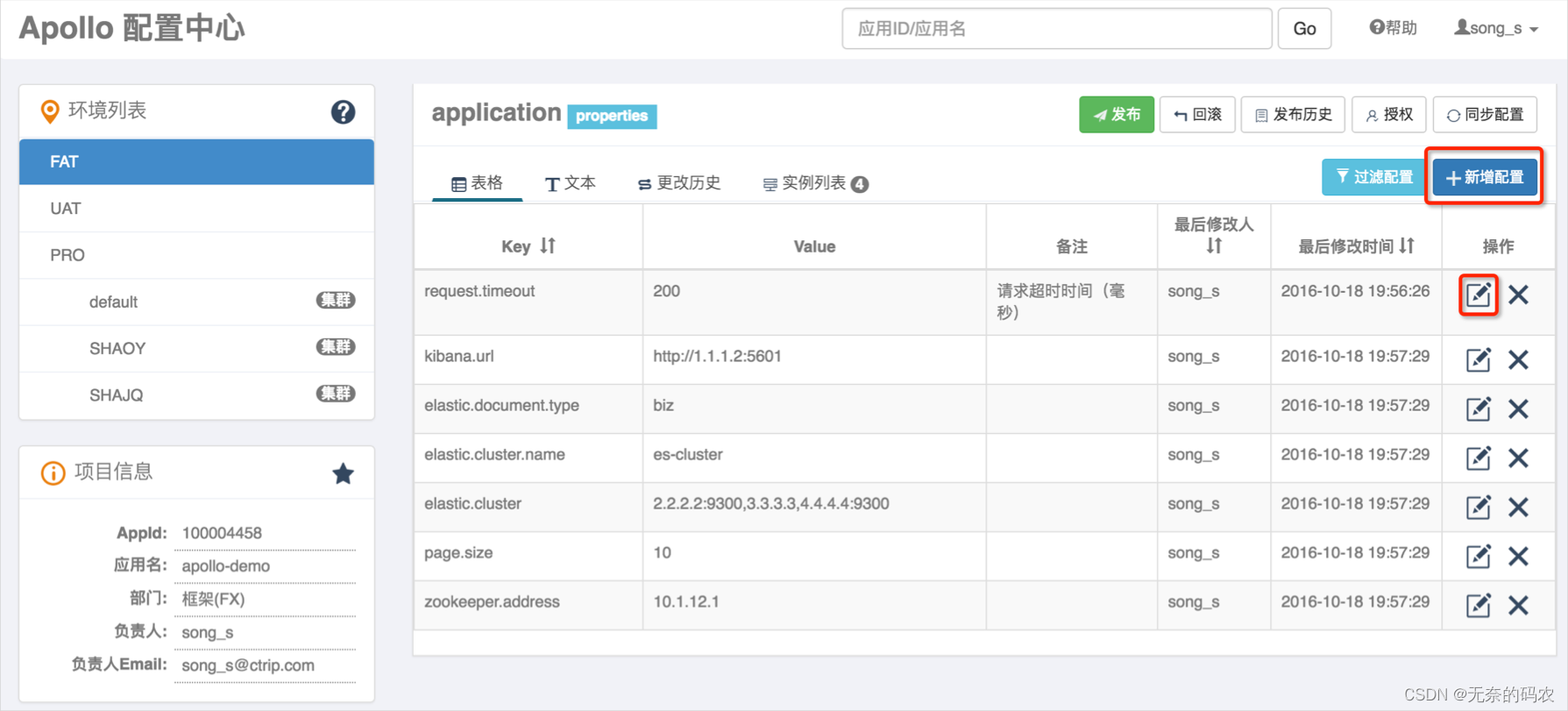Delete the page.size configuration row
The width and height of the screenshot is (1568, 711).
(1519, 556)
